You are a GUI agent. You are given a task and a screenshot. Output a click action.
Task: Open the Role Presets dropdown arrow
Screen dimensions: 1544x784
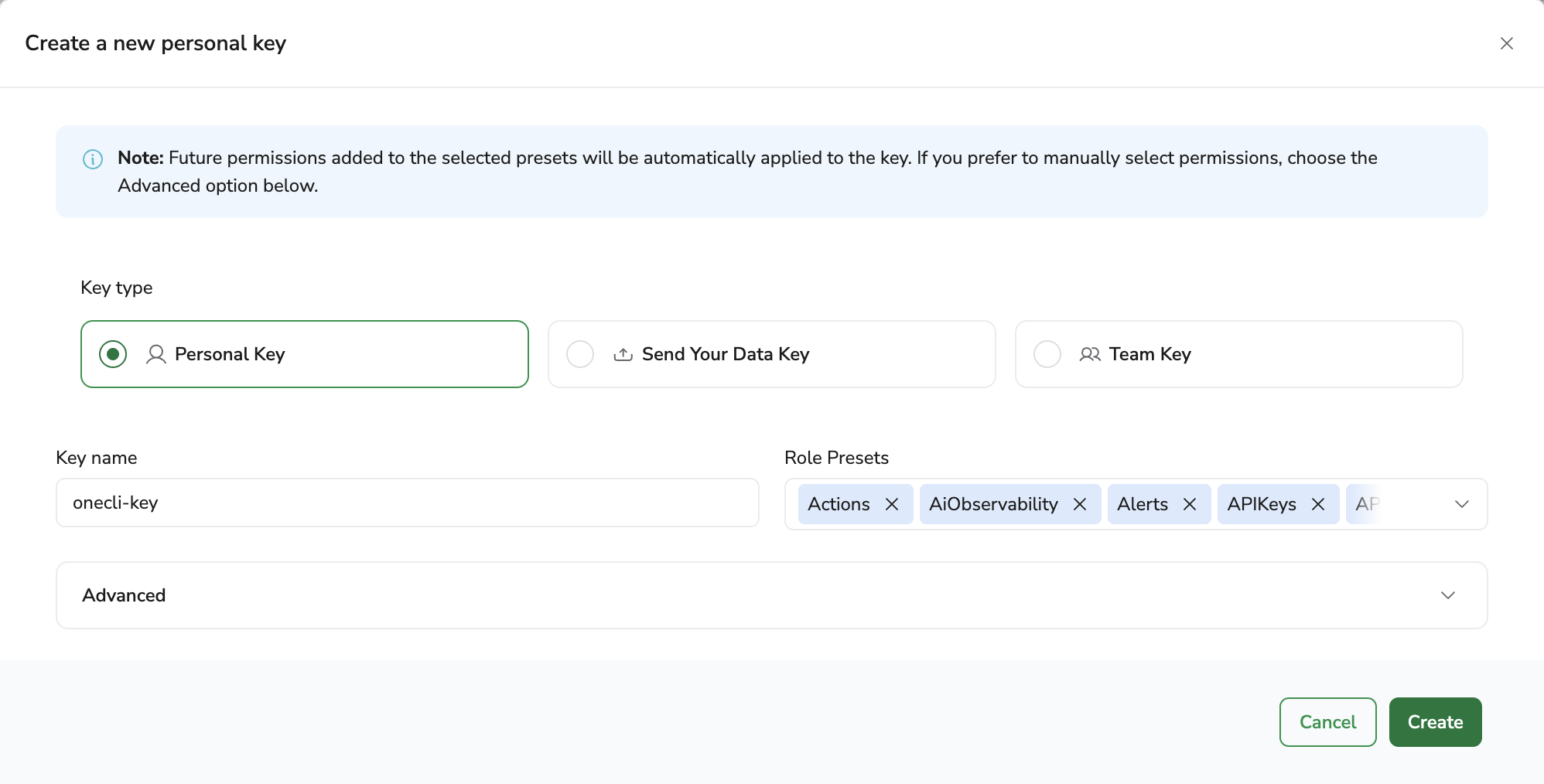tap(1461, 504)
